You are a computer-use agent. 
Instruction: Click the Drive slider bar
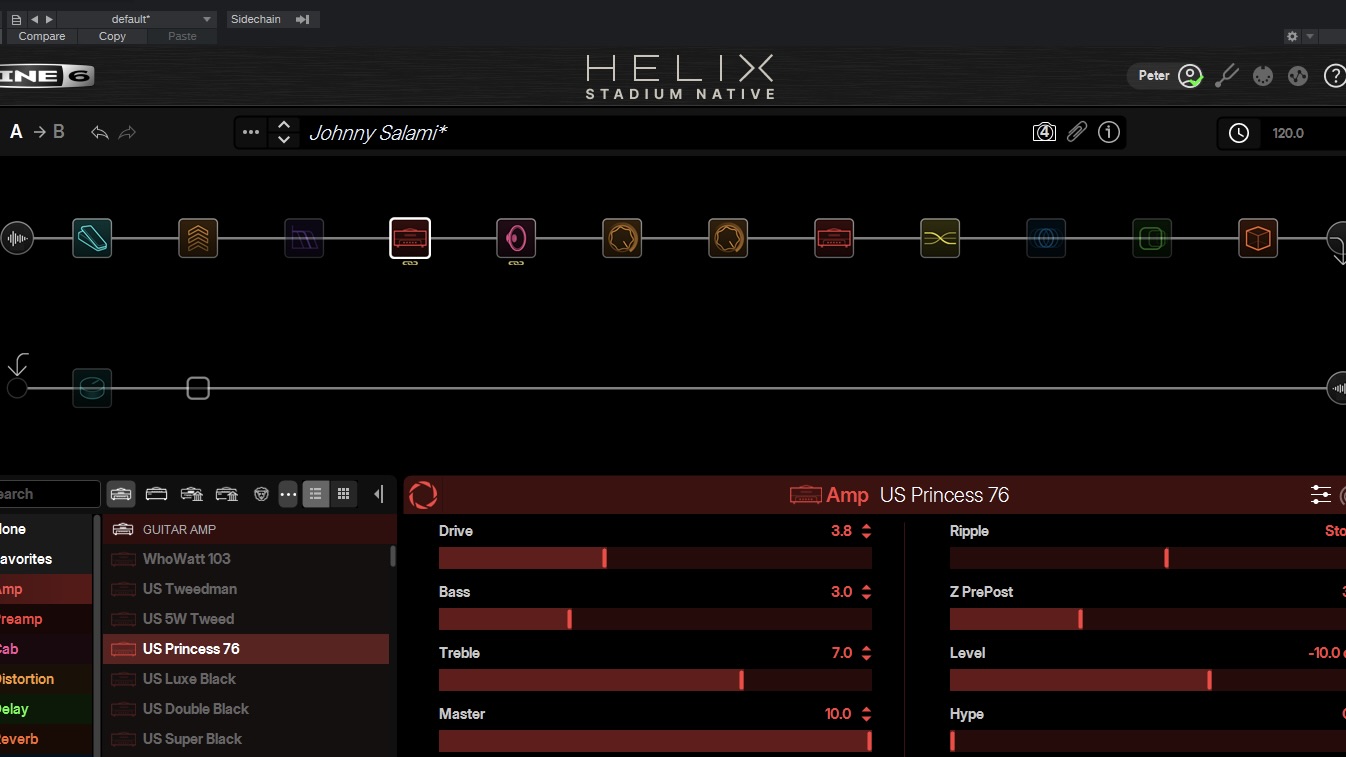point(655,558)
